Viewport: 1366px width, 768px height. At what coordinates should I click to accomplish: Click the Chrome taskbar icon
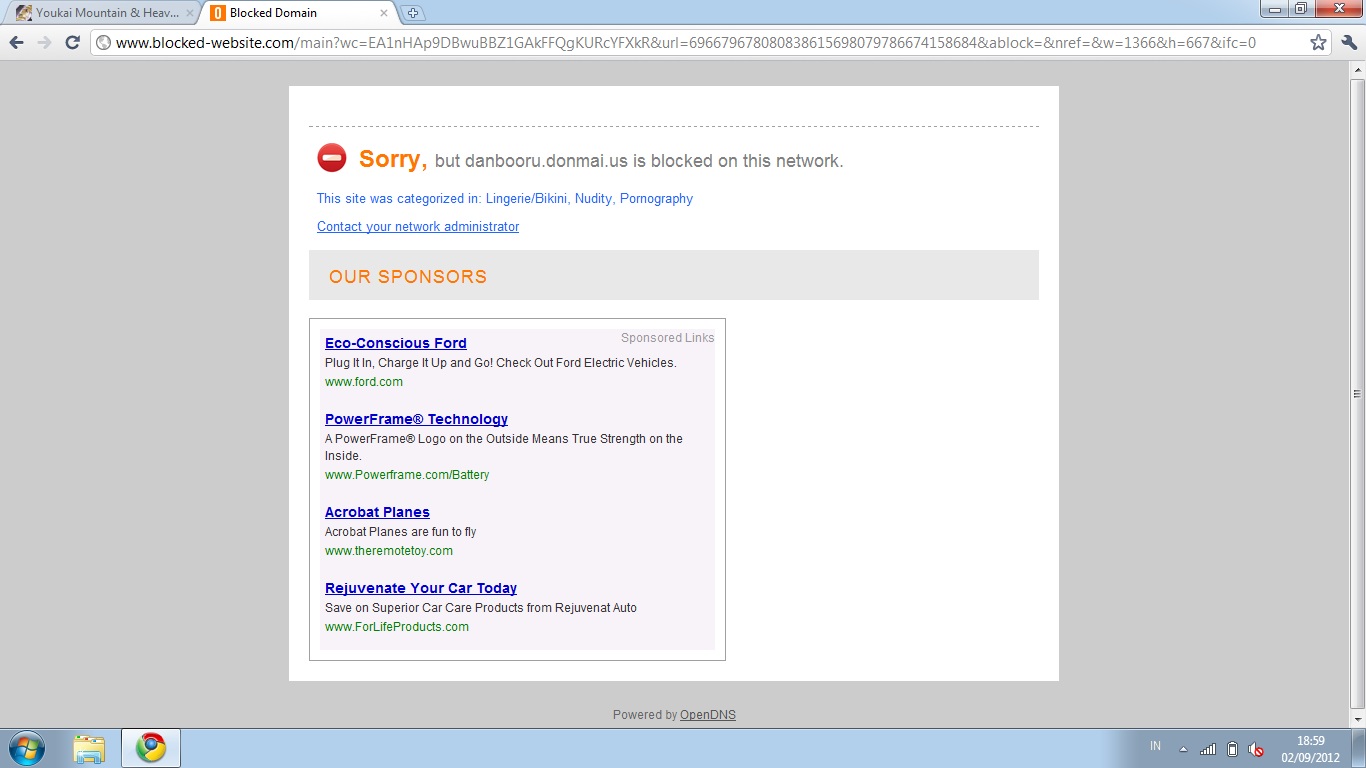pos(151,748)
